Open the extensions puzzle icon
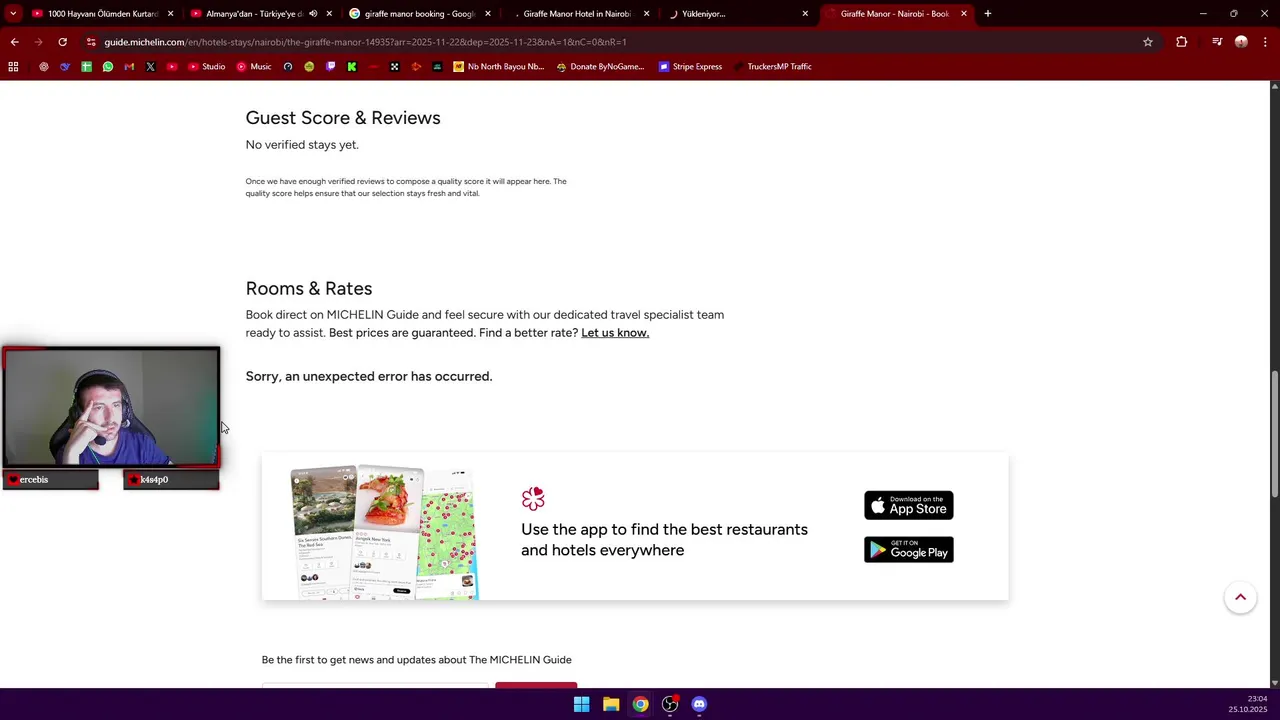1280x720 pixels. click(1181, 42)
